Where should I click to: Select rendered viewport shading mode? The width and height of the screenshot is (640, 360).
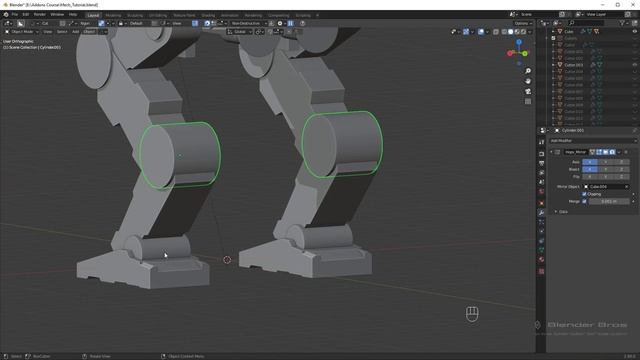click(523, 31)
